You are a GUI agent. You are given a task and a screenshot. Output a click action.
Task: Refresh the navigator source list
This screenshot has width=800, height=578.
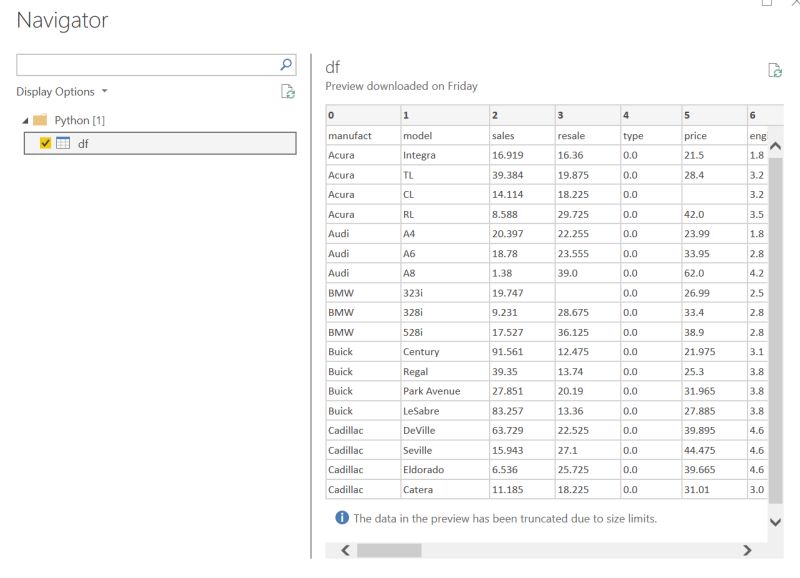tap(289, 91)
